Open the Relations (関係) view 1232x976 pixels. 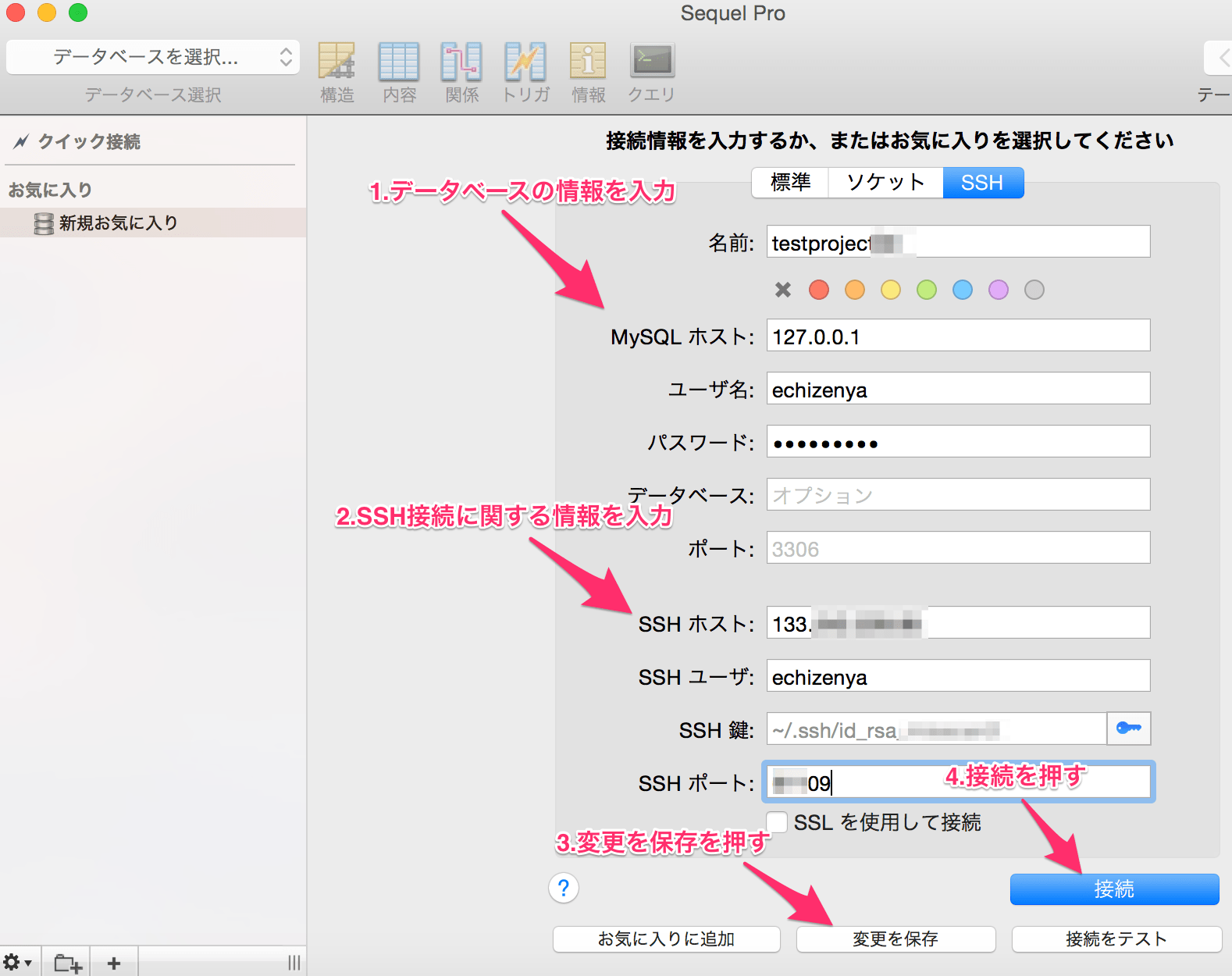[x=461, y=72]
